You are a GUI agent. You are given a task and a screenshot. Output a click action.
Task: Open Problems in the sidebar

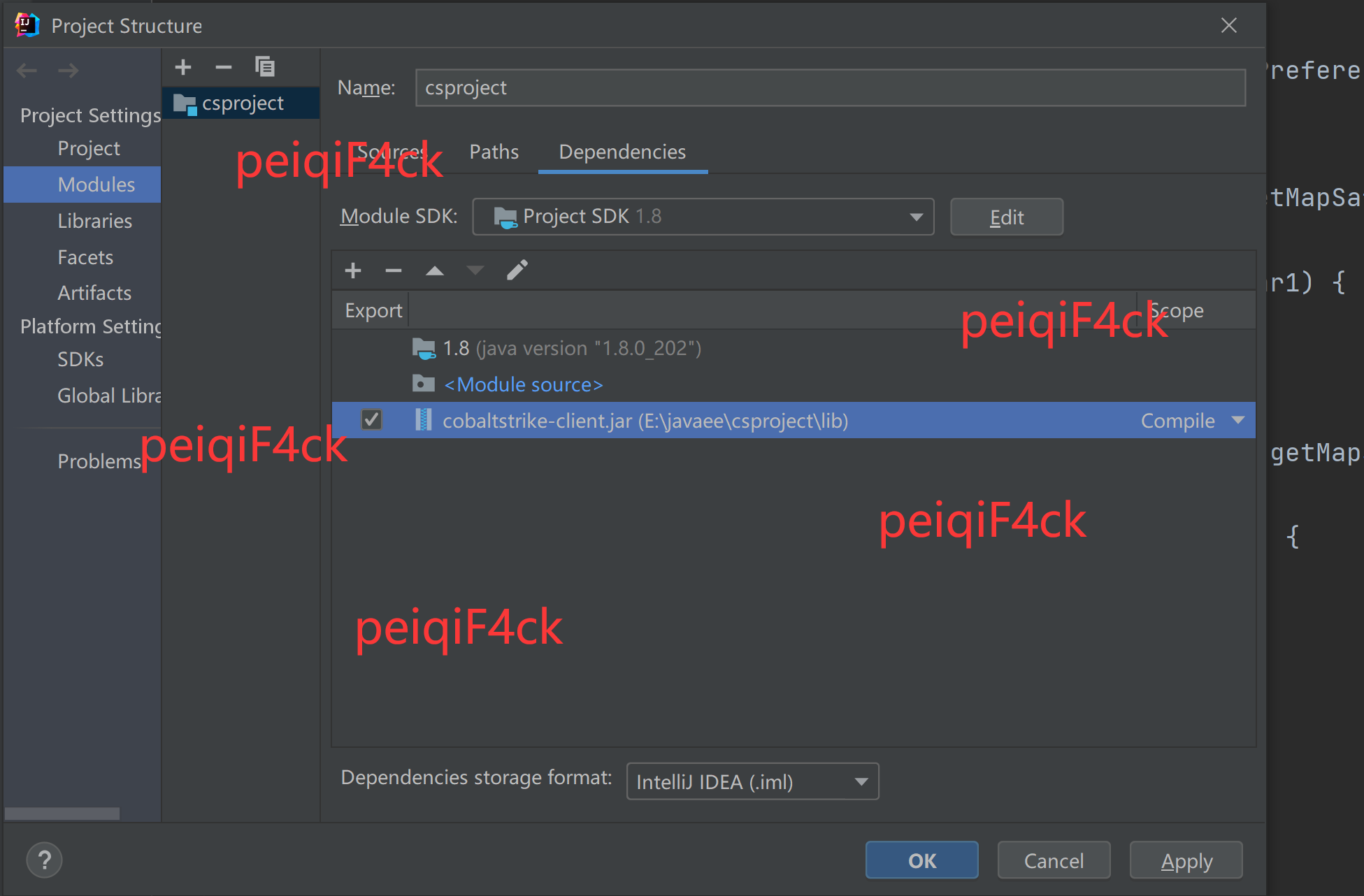(99, 461)
